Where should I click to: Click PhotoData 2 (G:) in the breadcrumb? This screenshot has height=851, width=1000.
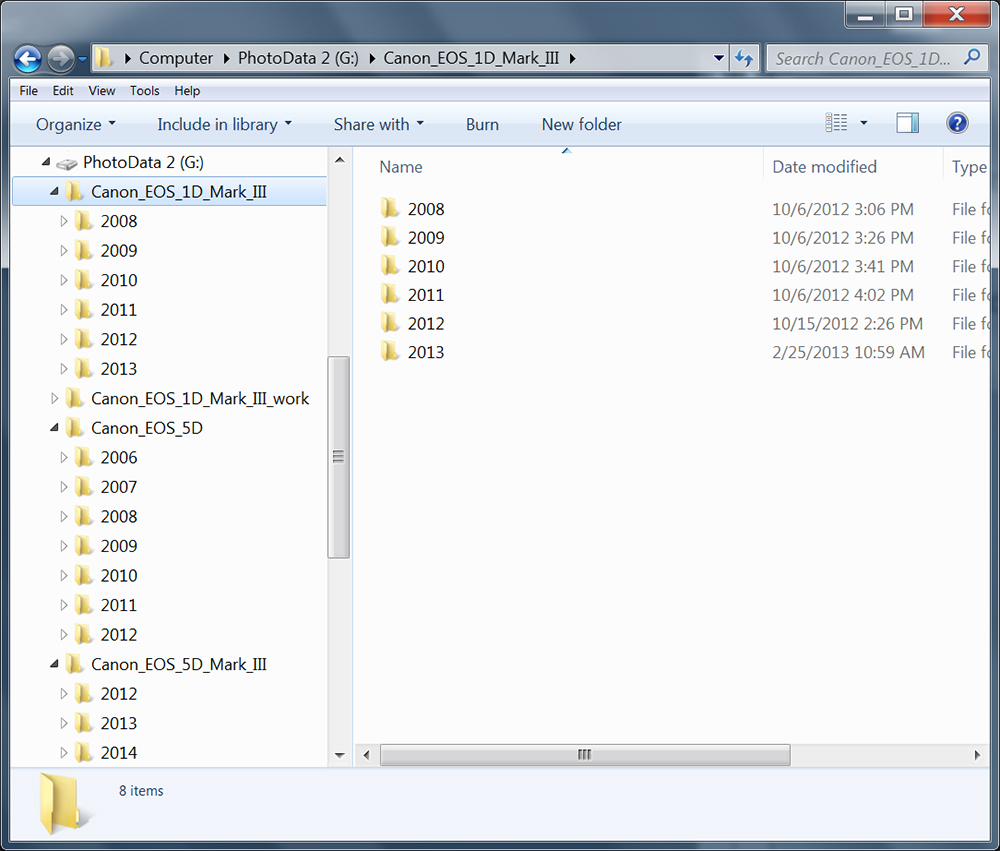click(x=298, y=59)
